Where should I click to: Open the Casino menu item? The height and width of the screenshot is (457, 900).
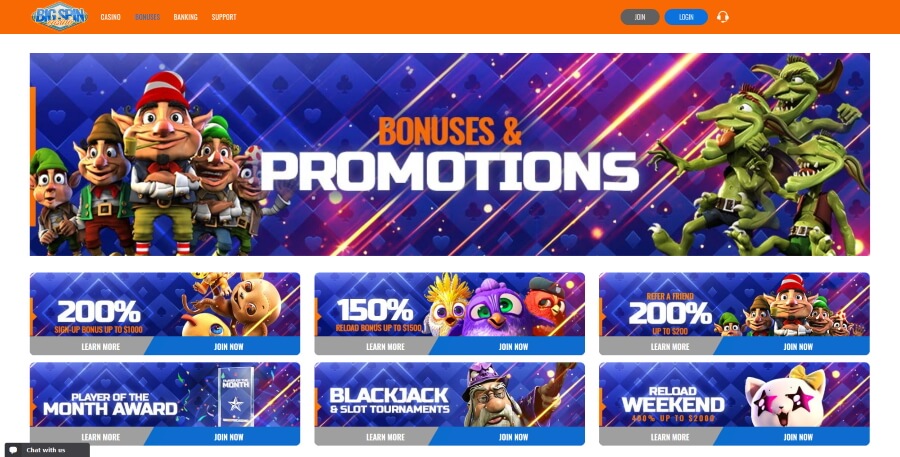[x=110, y=17]
